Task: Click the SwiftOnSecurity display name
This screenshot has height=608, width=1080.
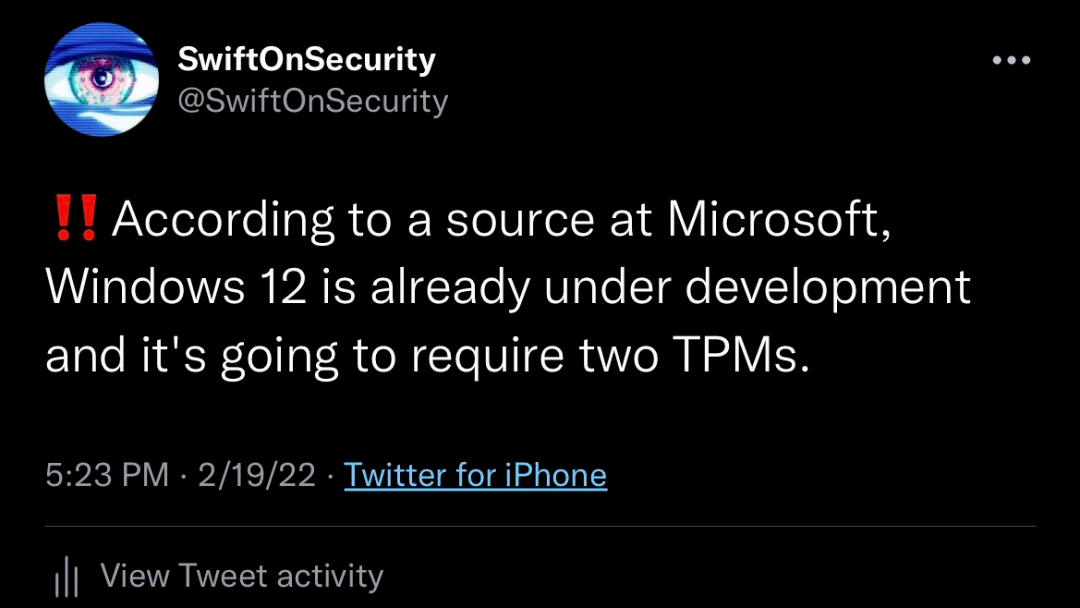Action: point(306,58)
